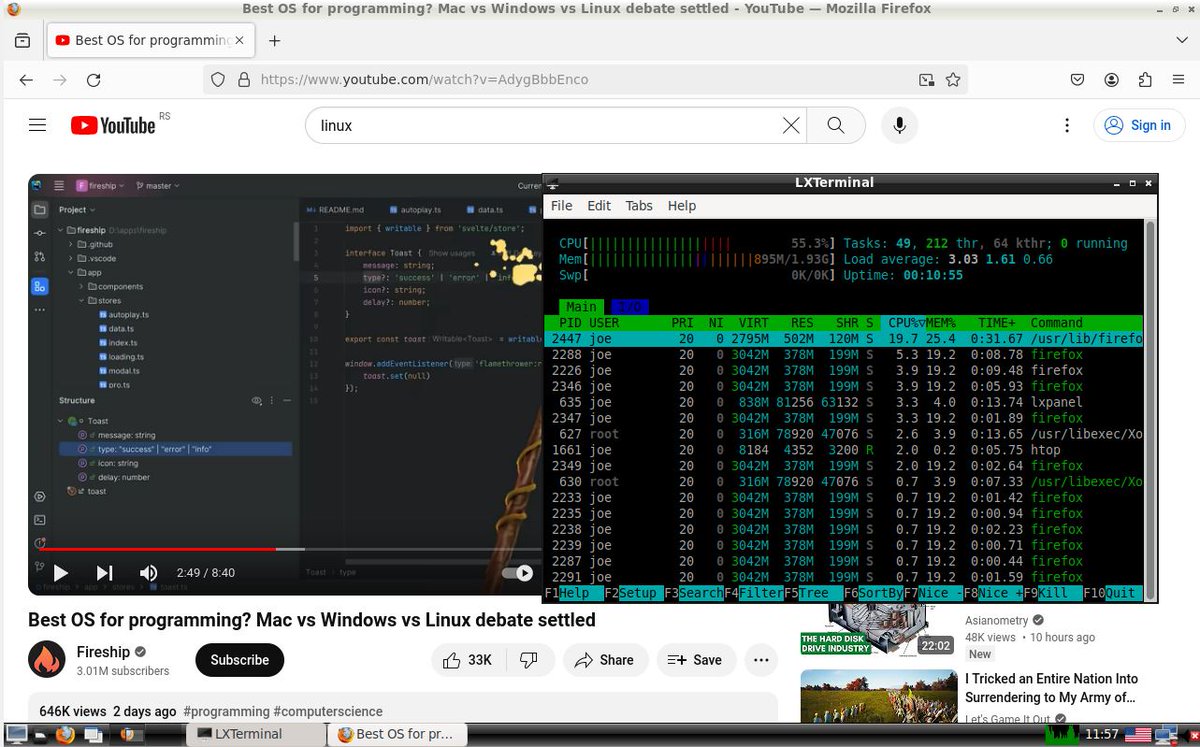Click the YouTube search input field
The width and height of the screenshot is (1200, 747).
click(545, 125)
